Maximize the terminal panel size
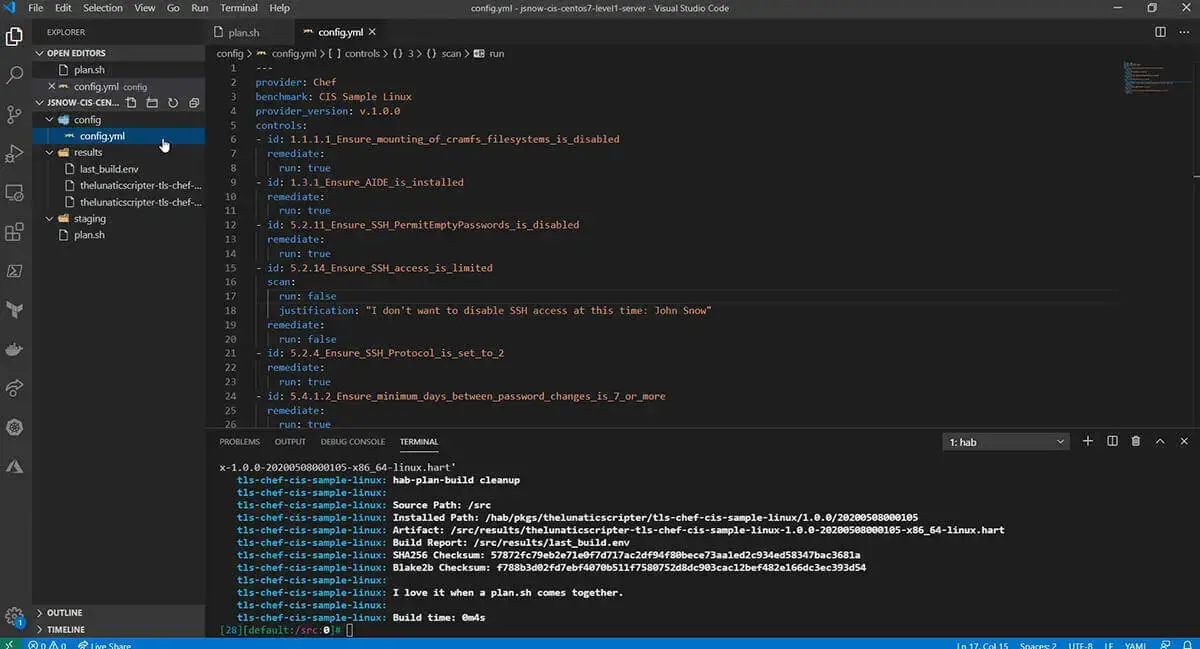 [x=1160, y=441]
